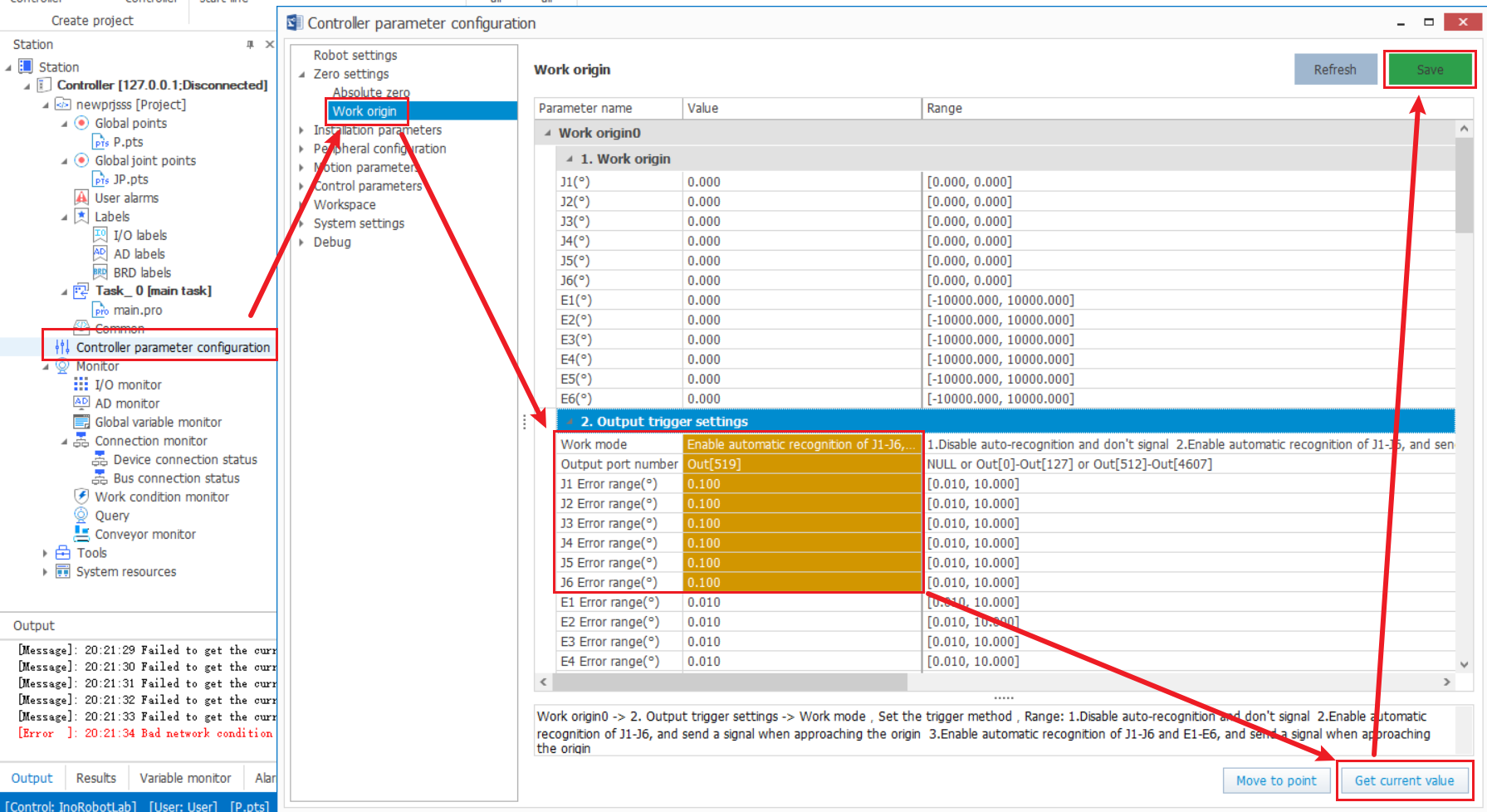
Task: Expand the System settings node
Action: pos(301,223)
